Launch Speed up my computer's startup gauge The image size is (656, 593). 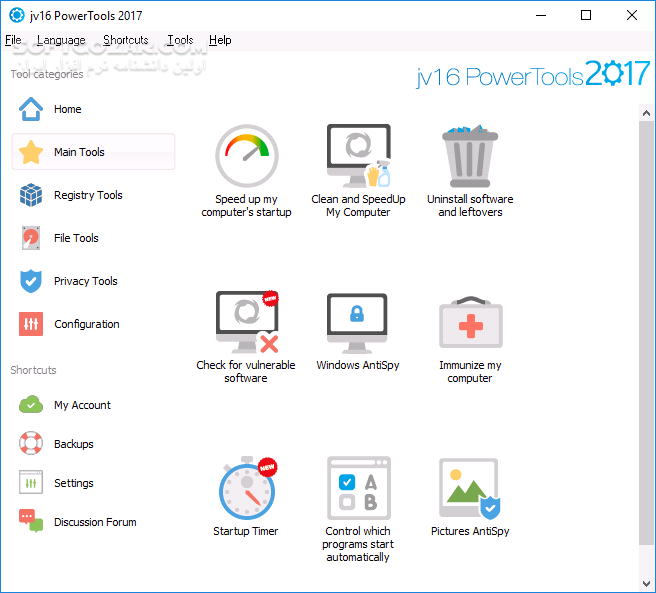tap(247, 156)
